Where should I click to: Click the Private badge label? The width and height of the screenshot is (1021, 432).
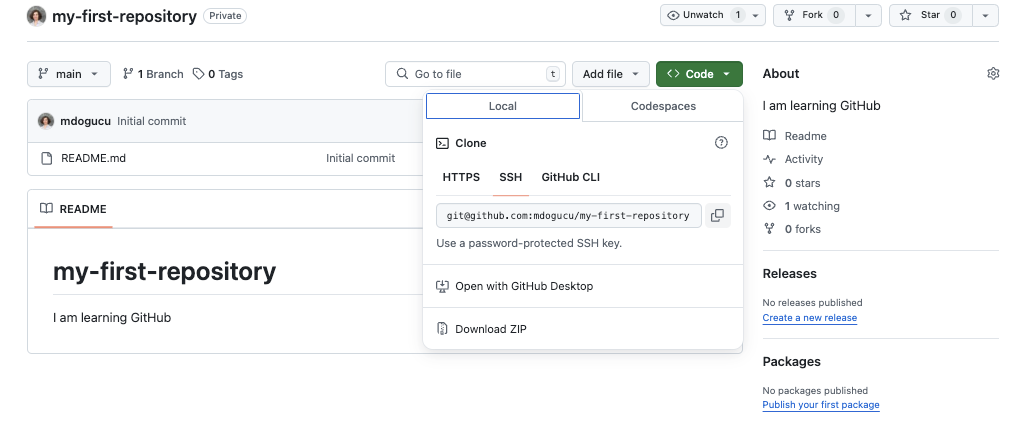(225, 16)
